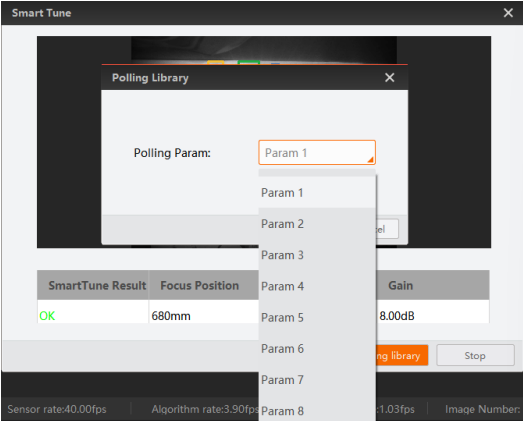The height and width of the screenshot is (421, 523).
Task: Close the Smart Tune window
Action: point(508,13)
